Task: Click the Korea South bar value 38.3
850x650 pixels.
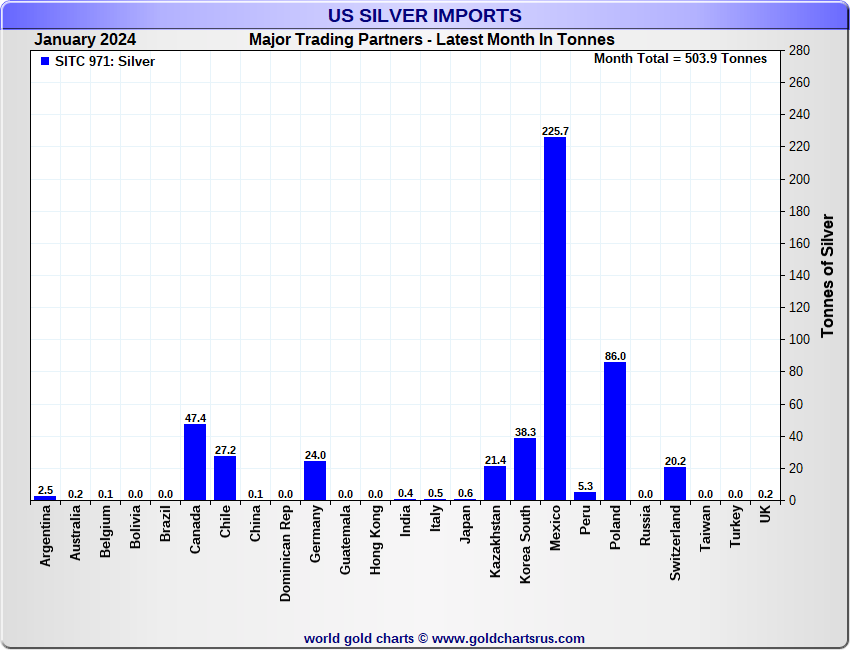Action: point(525,432)
